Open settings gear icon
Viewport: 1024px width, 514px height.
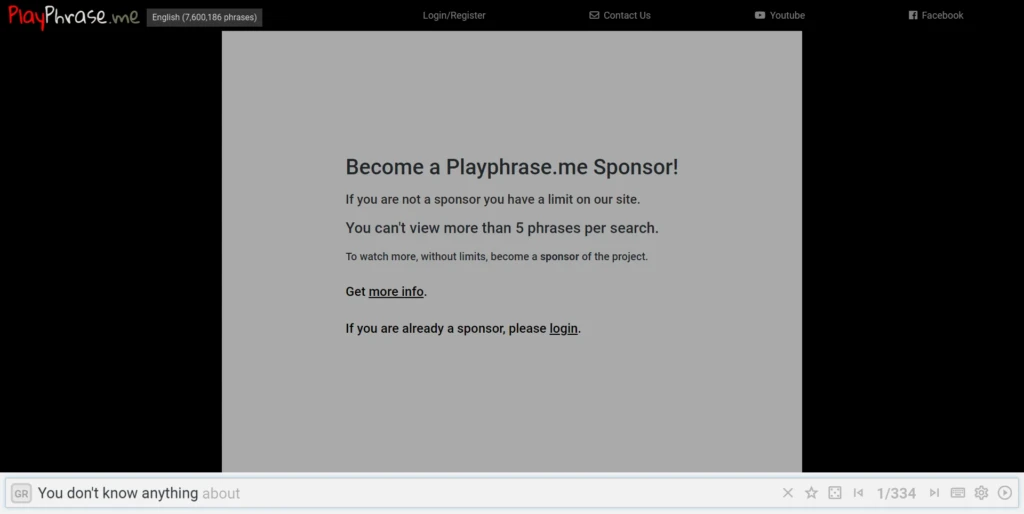(x=982, y=493)
